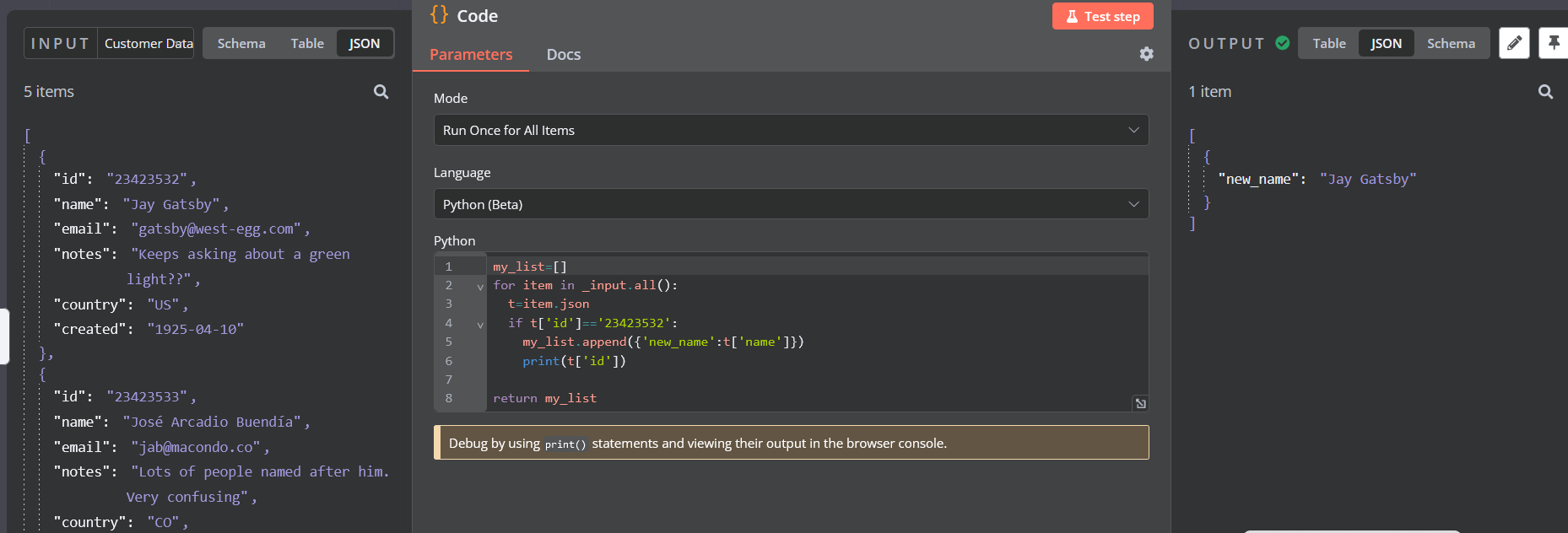Click the search icon in the output panel
Viewport: 1568px width, 533px height.
pyautogui.click(x=1545, y=92)
